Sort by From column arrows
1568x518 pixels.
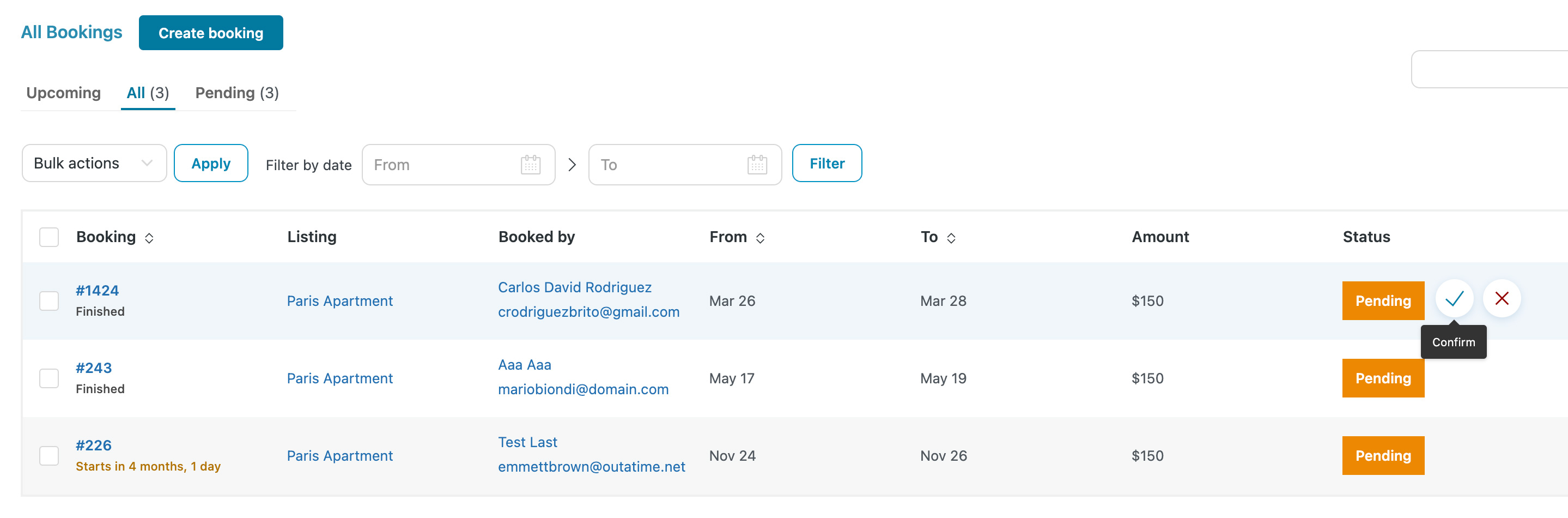pyautogui.click(x=759, y=238)
